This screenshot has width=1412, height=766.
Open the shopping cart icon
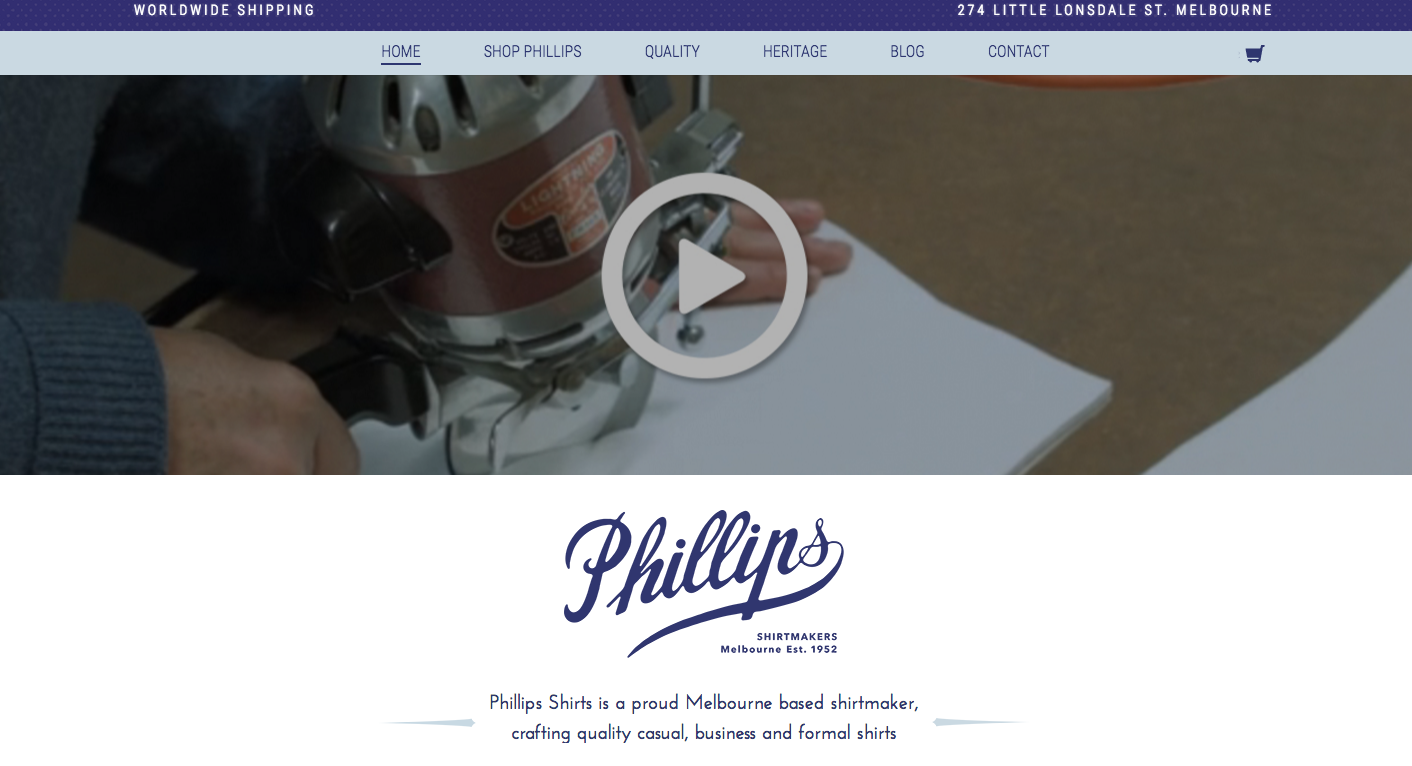tap(1255, 53)
